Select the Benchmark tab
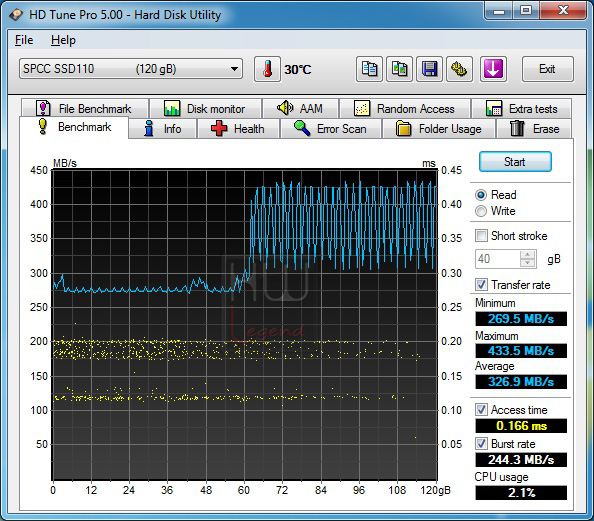This screenshot has width=594, height=521. pos(74,127)
